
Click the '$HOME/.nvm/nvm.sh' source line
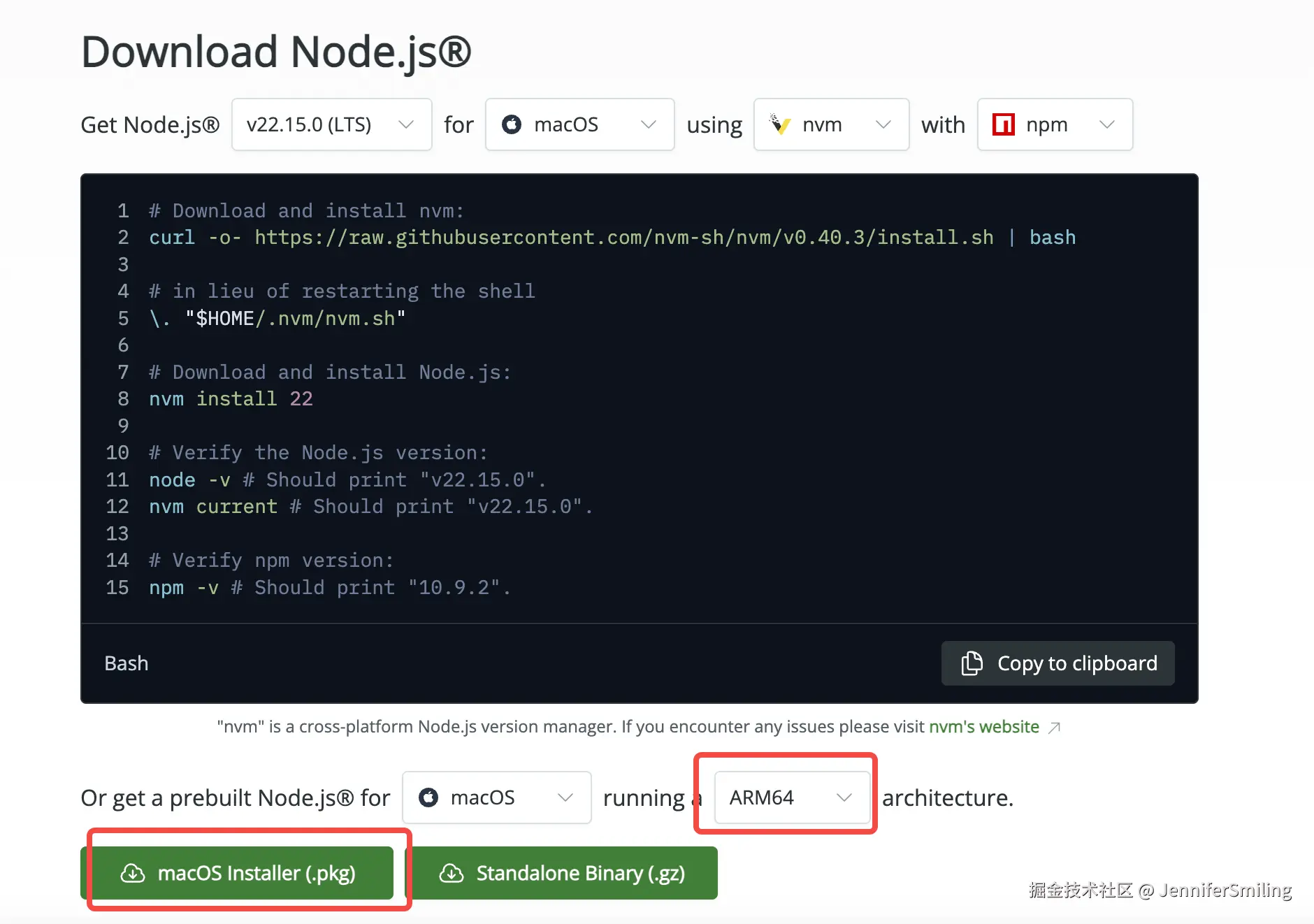pyautogui.click(x=277, y=319)
